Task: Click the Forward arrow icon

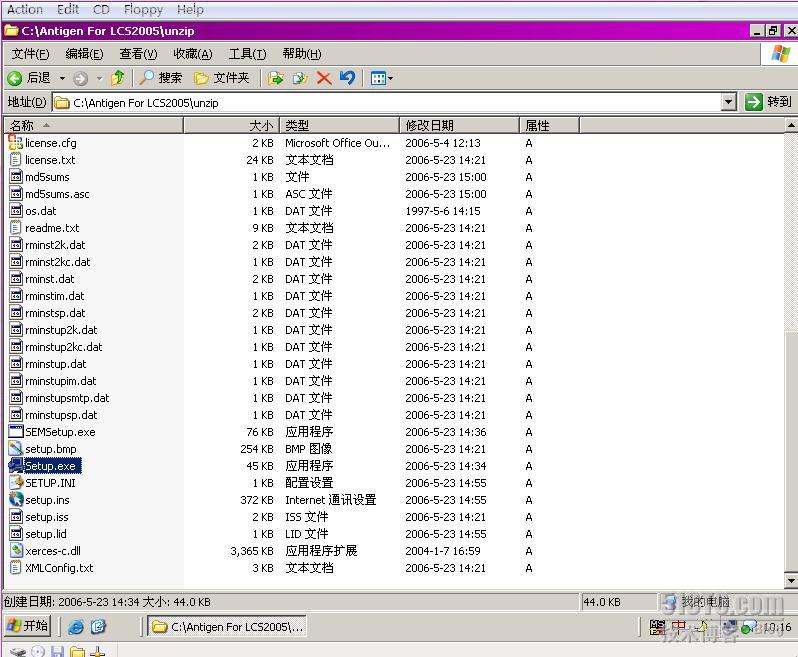Action: pos(80,78)
